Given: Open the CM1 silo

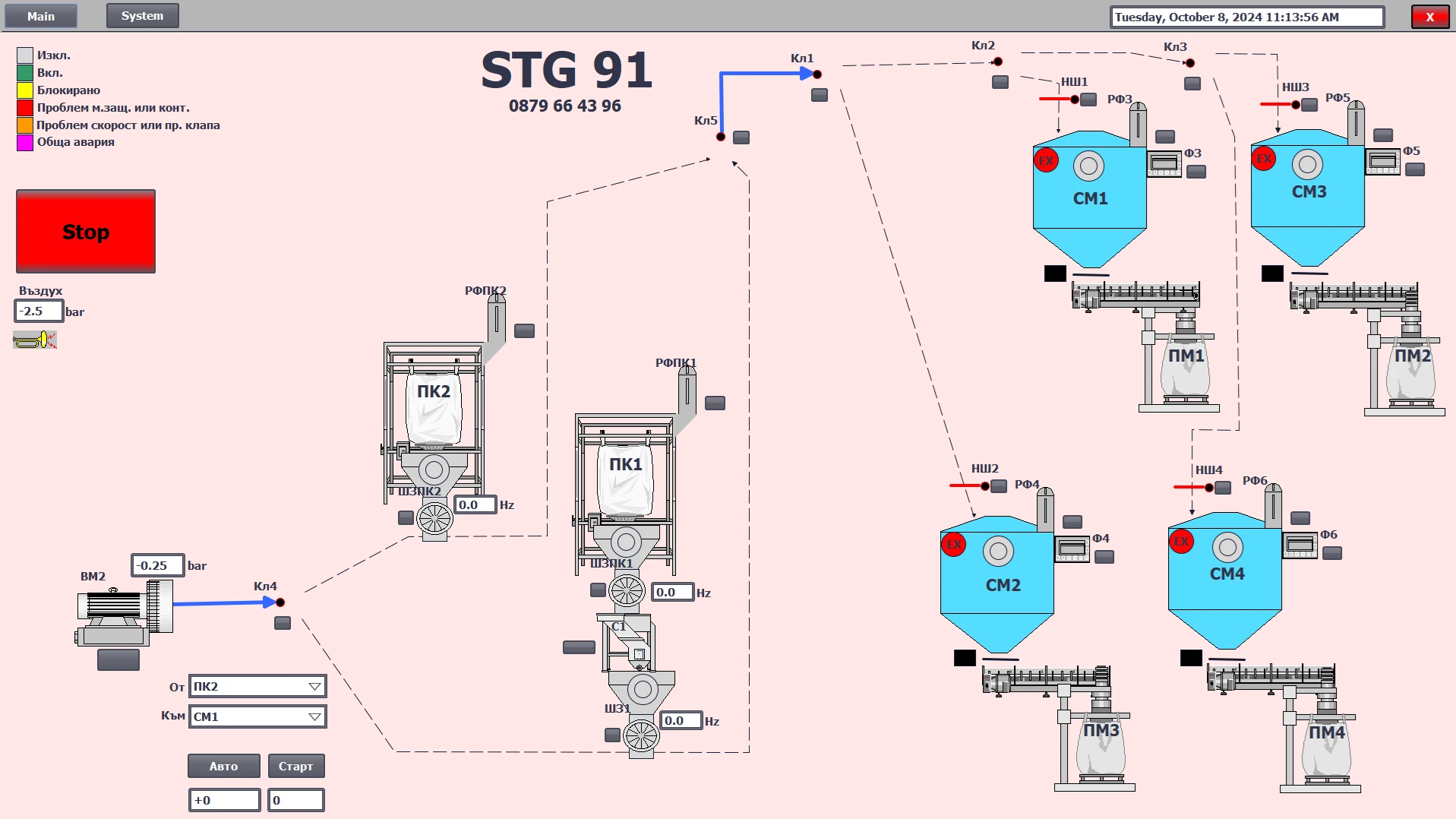Looking at the screenshot, I should pos(1089,199).
